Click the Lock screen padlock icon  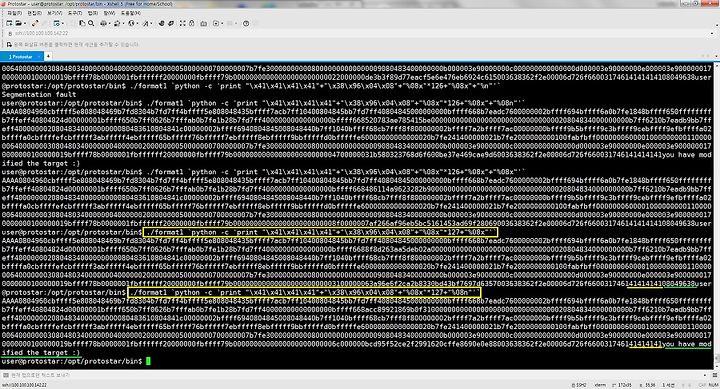coord(191,23)
